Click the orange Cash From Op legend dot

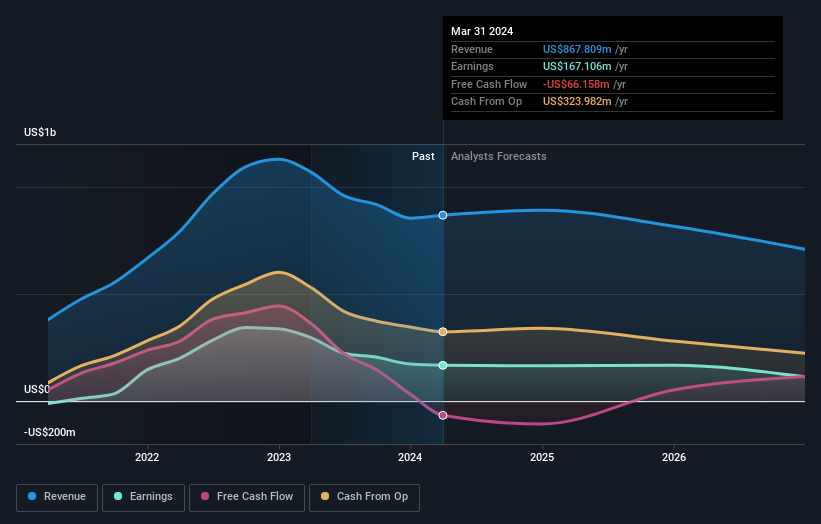[x=325, y=496]
